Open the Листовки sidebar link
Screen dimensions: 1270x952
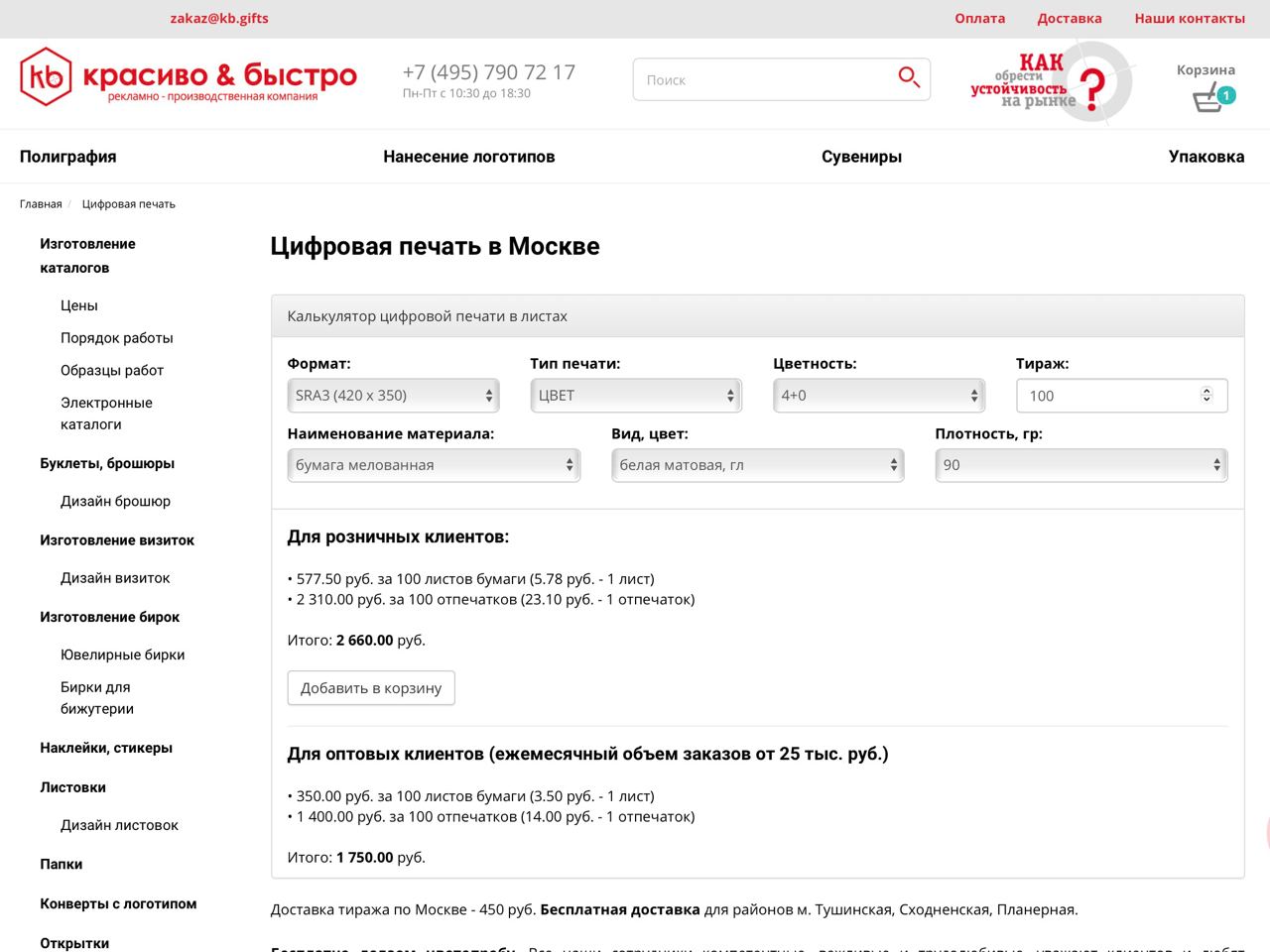click(73, 787)
